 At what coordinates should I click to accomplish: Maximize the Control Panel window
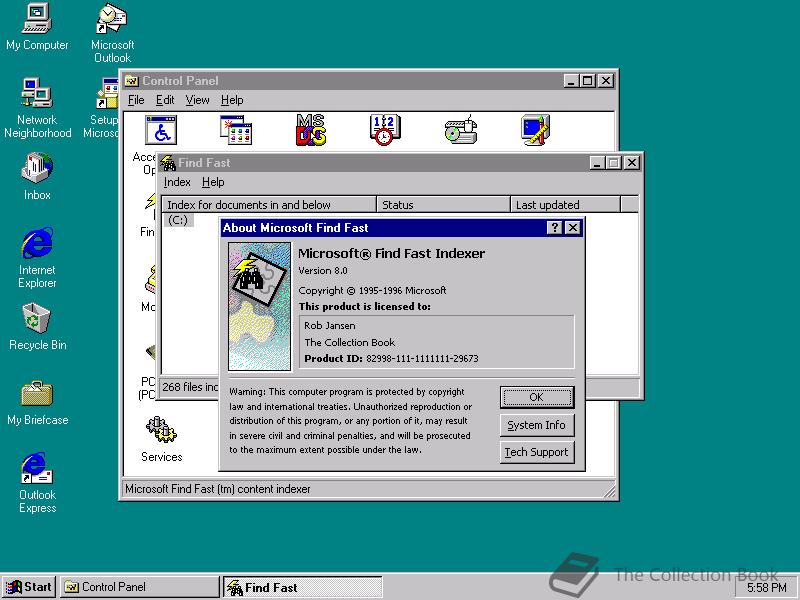coord(588,81)
